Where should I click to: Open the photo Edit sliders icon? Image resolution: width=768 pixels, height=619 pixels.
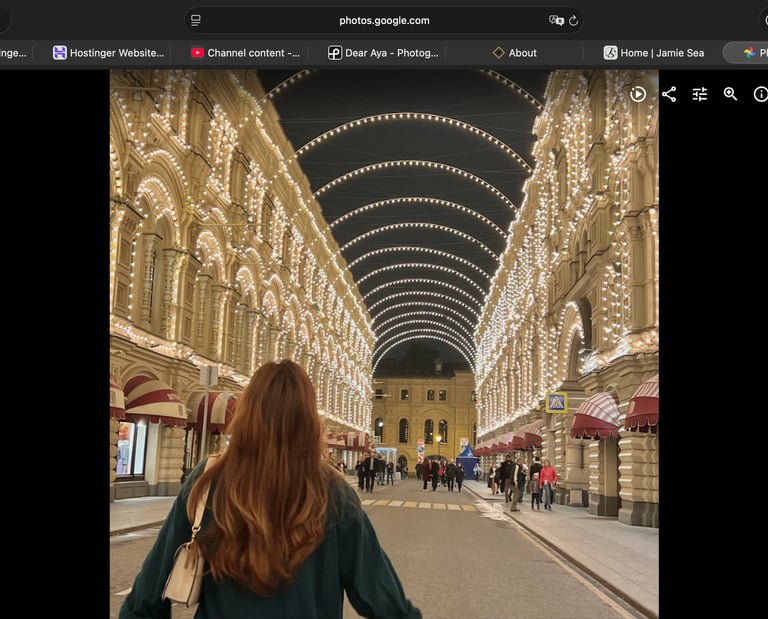click(x=700, y=94)
